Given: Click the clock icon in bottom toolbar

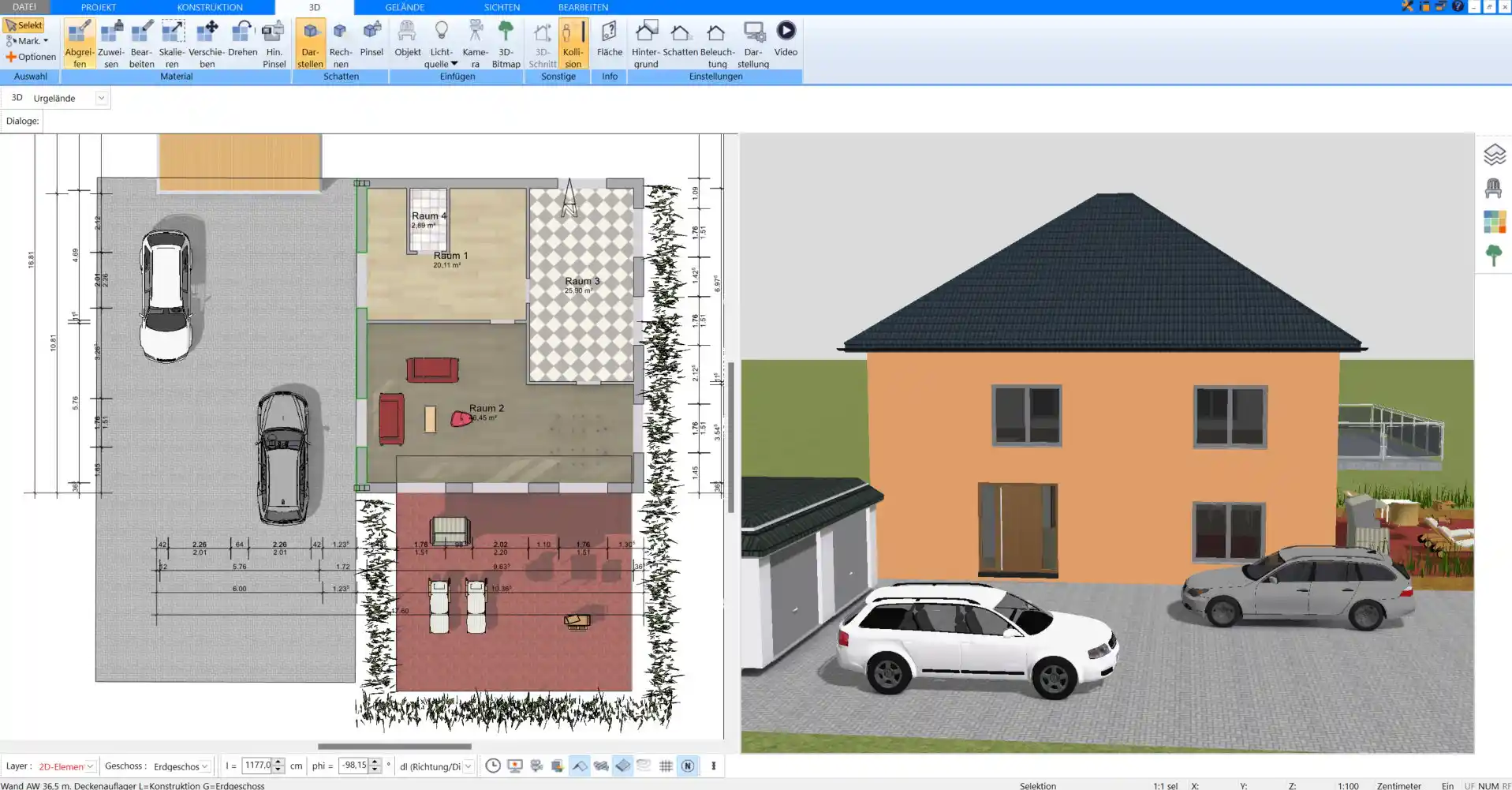Looking at the screenshot, I should tap(493, 766).
